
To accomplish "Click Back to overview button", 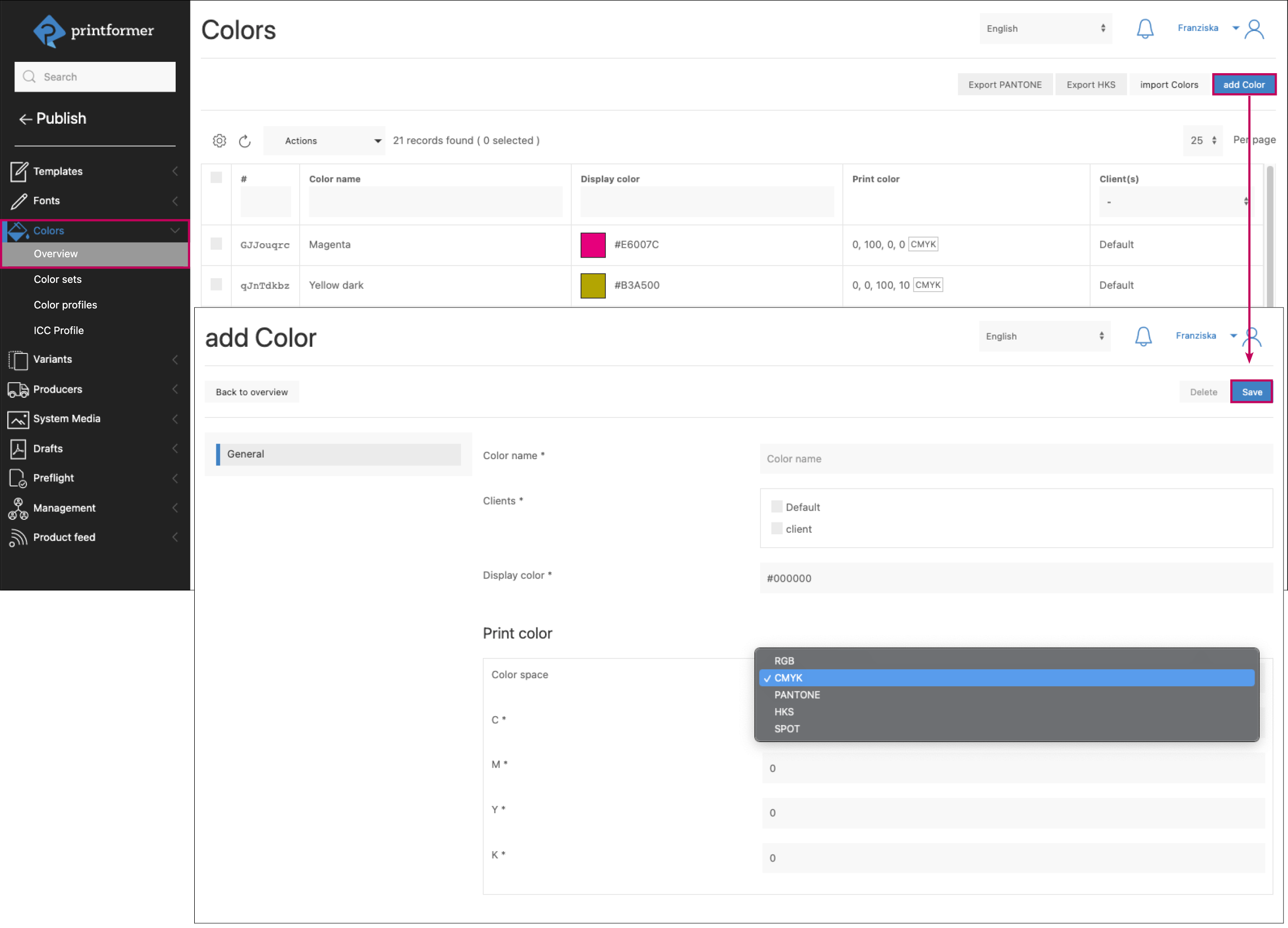I will [x=251, y=392].
